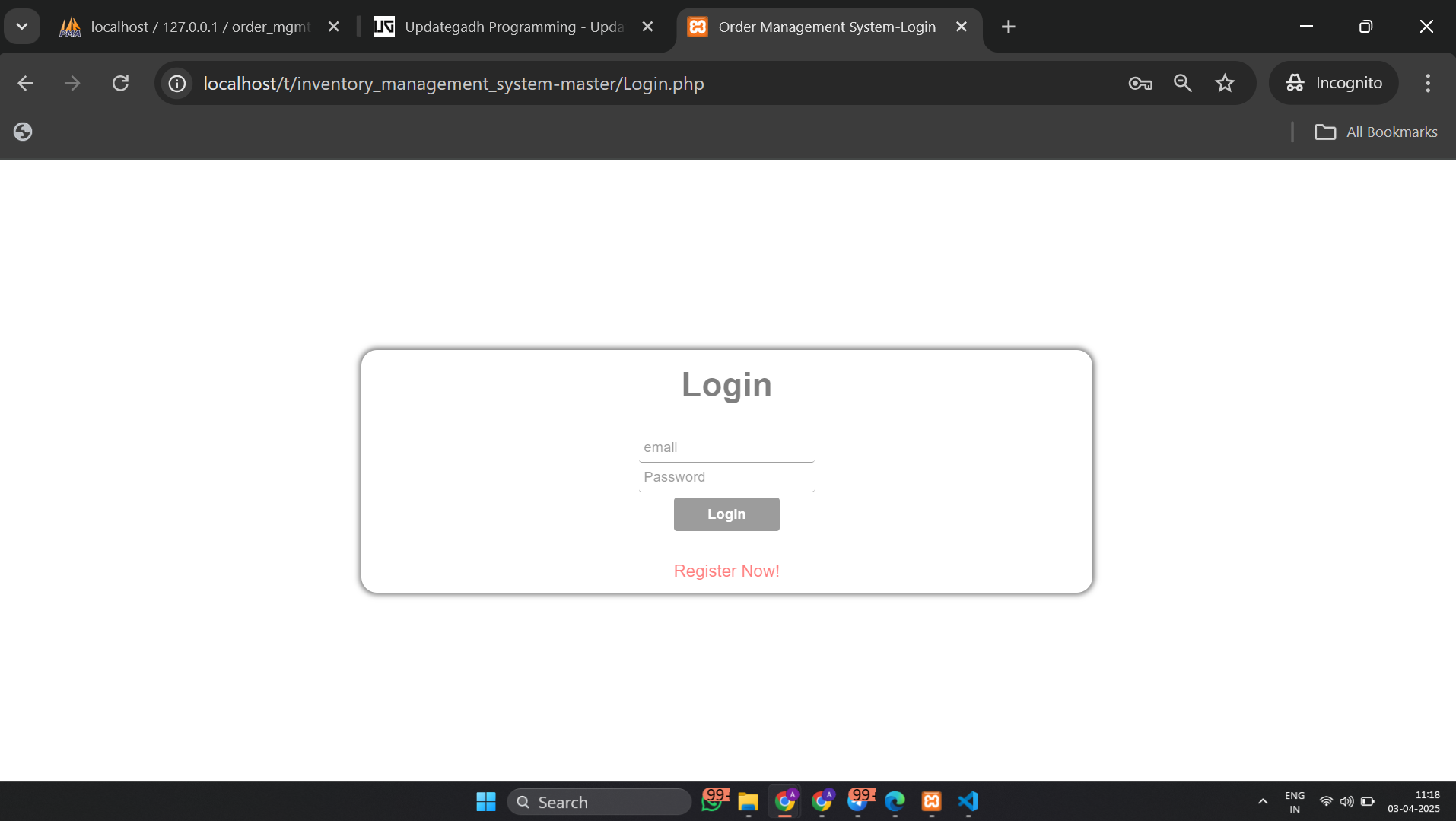Open Visual Studio Code from taskbar
Screen dimensions: 1456x821
coord(966,800)
